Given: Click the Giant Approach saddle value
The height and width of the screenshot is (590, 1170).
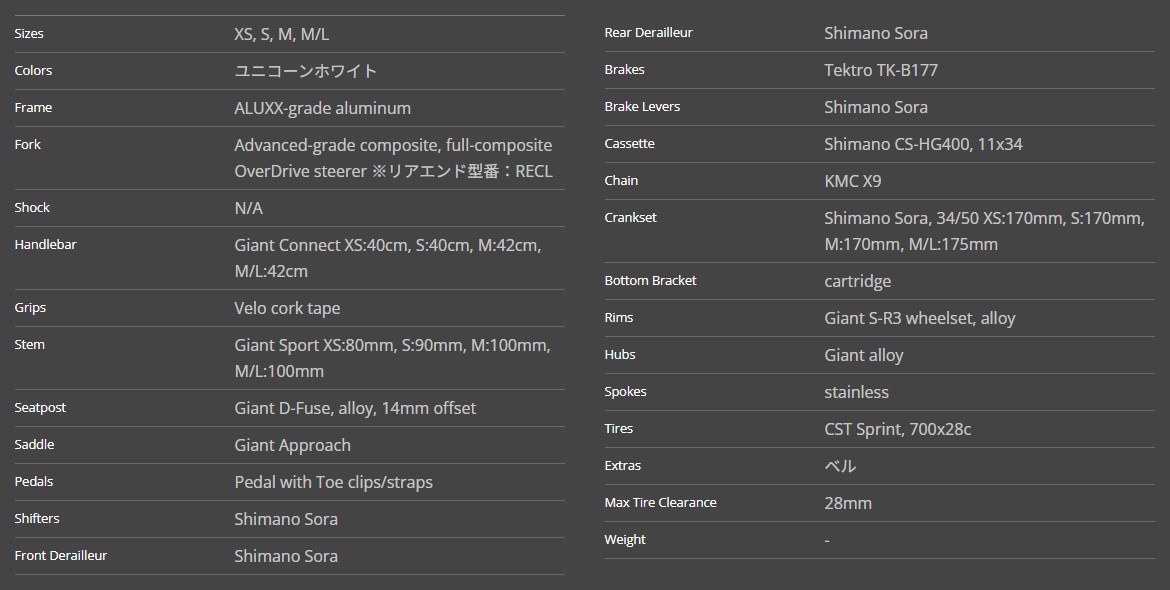Looking at the screenshot, I should 292,445.
